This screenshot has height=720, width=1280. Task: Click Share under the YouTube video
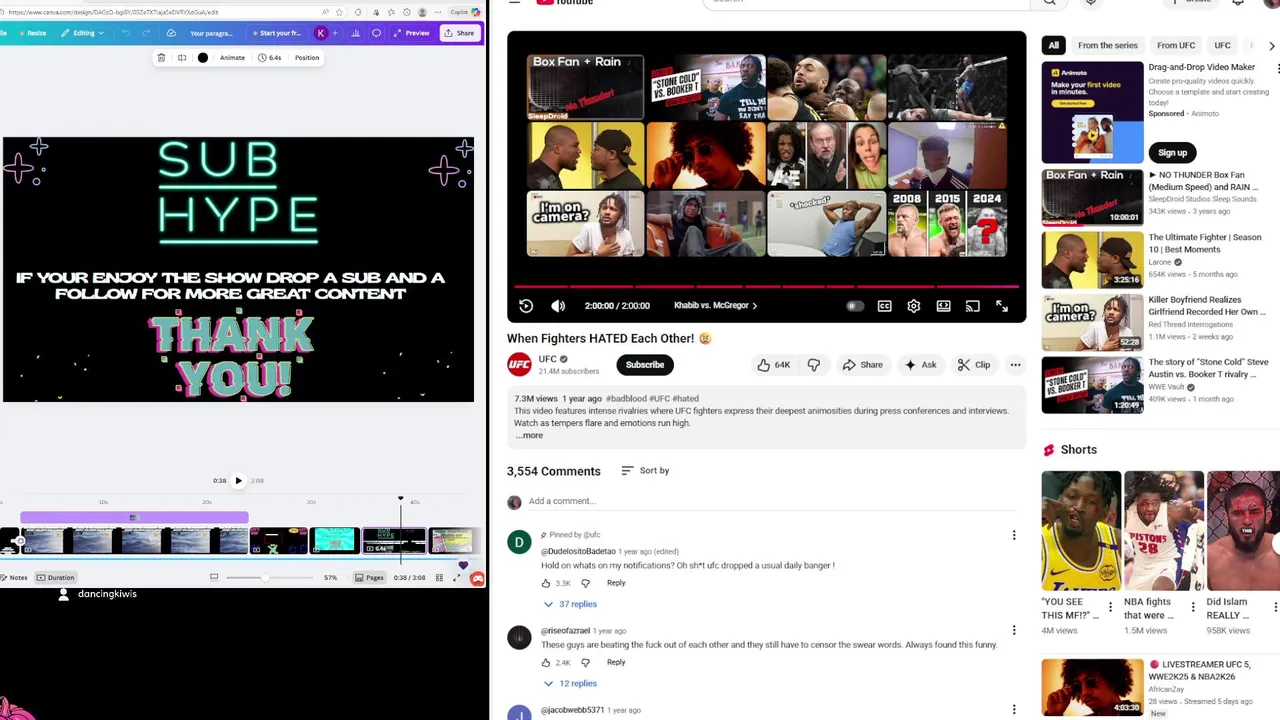point(862,365)
